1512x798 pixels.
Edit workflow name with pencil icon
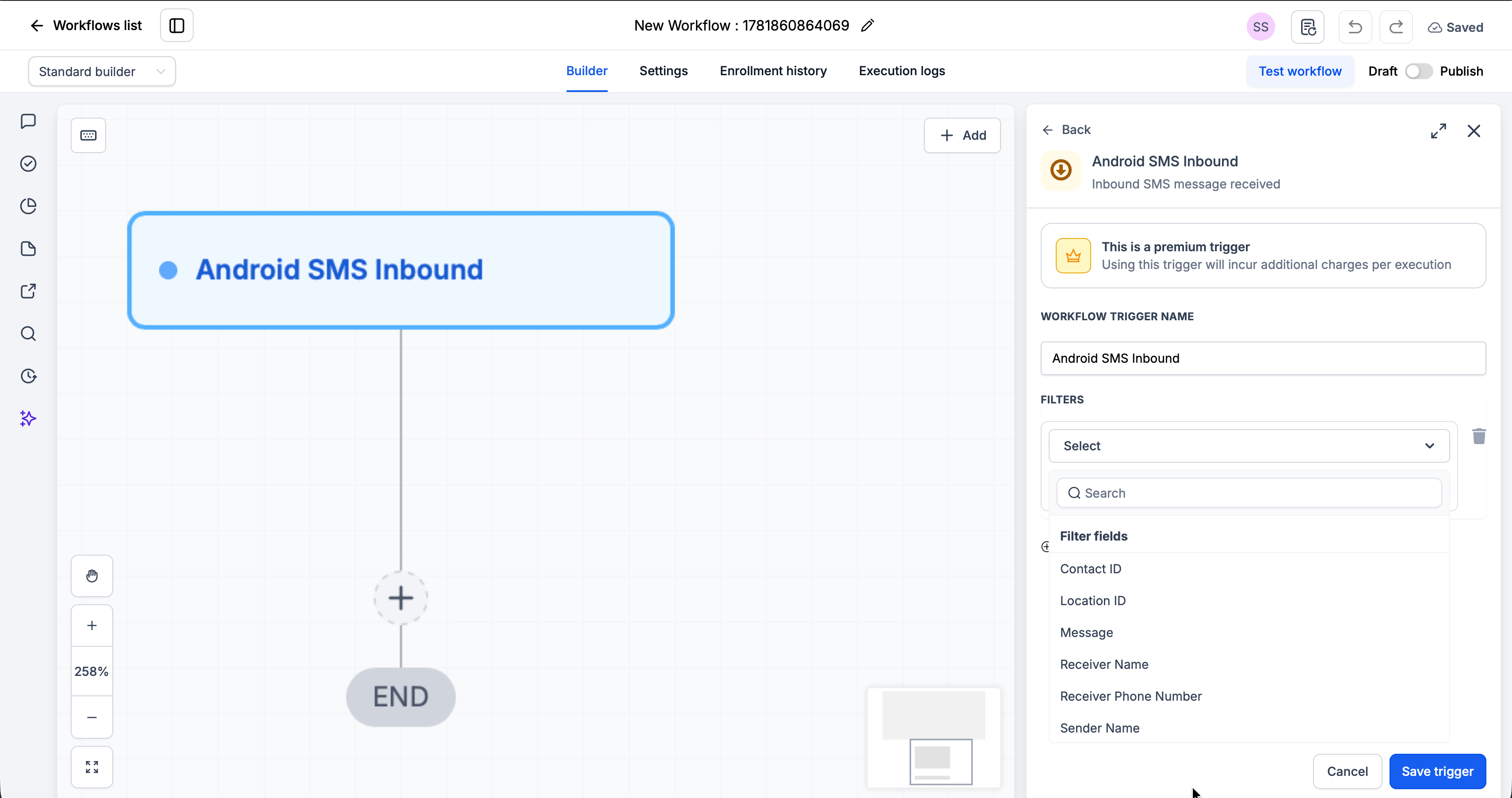pyautogui.click(x=867, y=25)
